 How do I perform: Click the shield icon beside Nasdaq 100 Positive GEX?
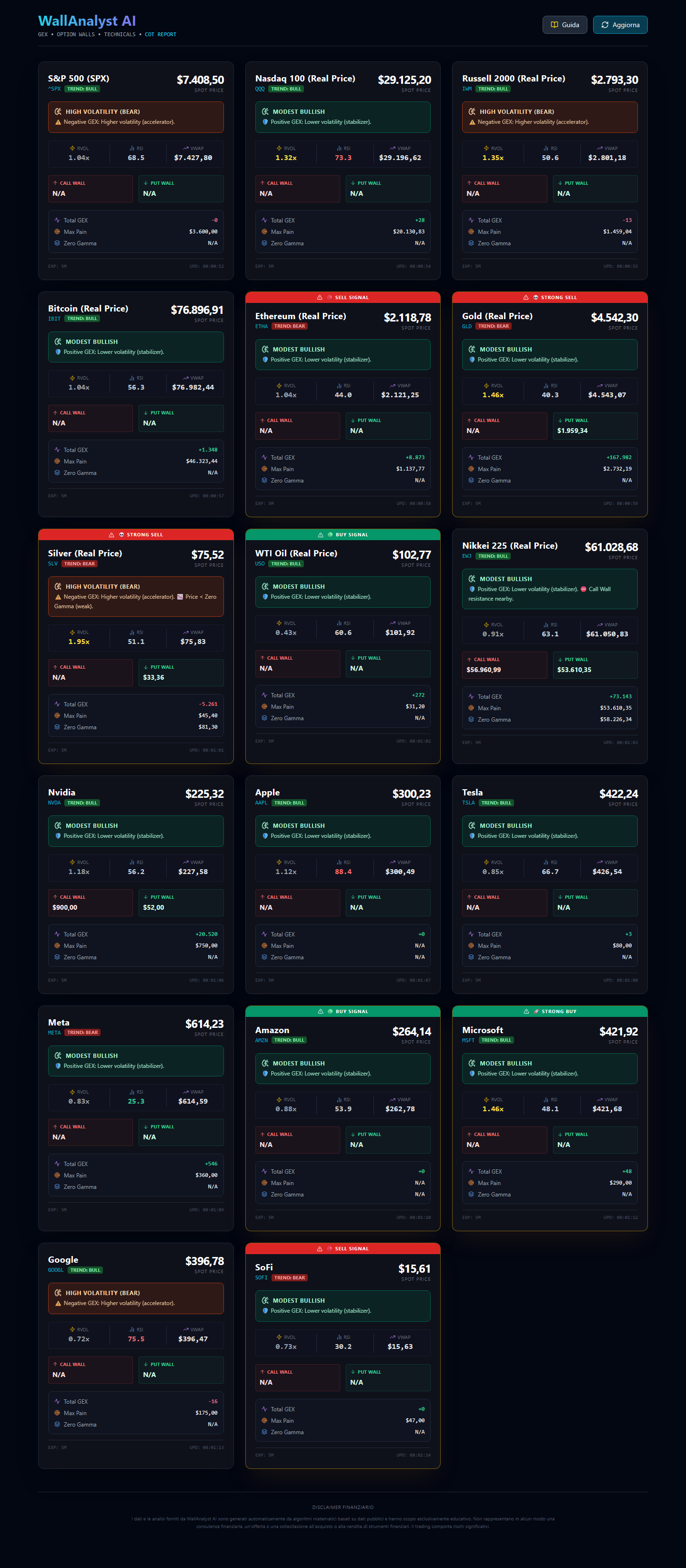pos(265,122)
